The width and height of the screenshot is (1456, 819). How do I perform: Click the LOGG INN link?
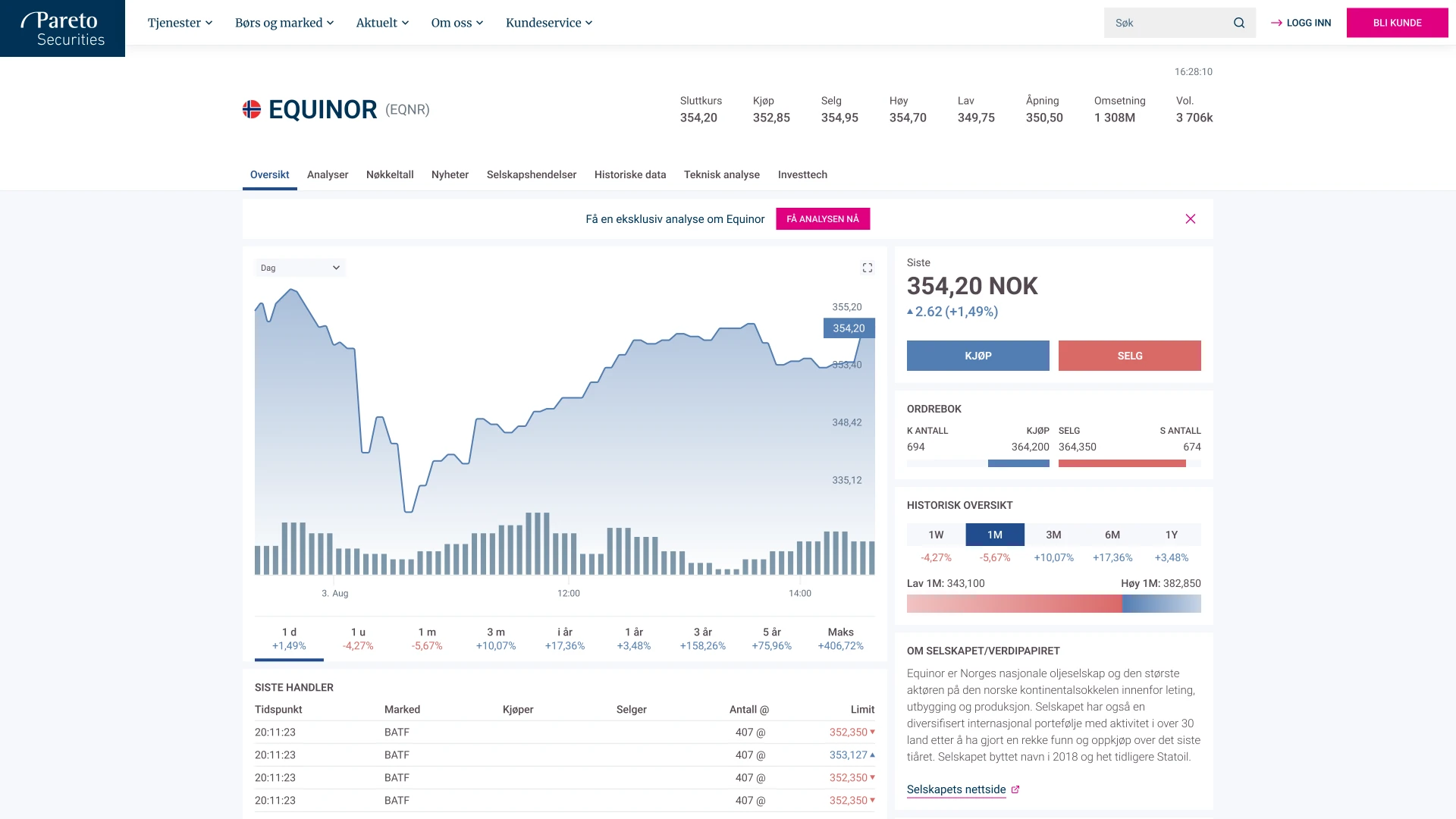1301,23
